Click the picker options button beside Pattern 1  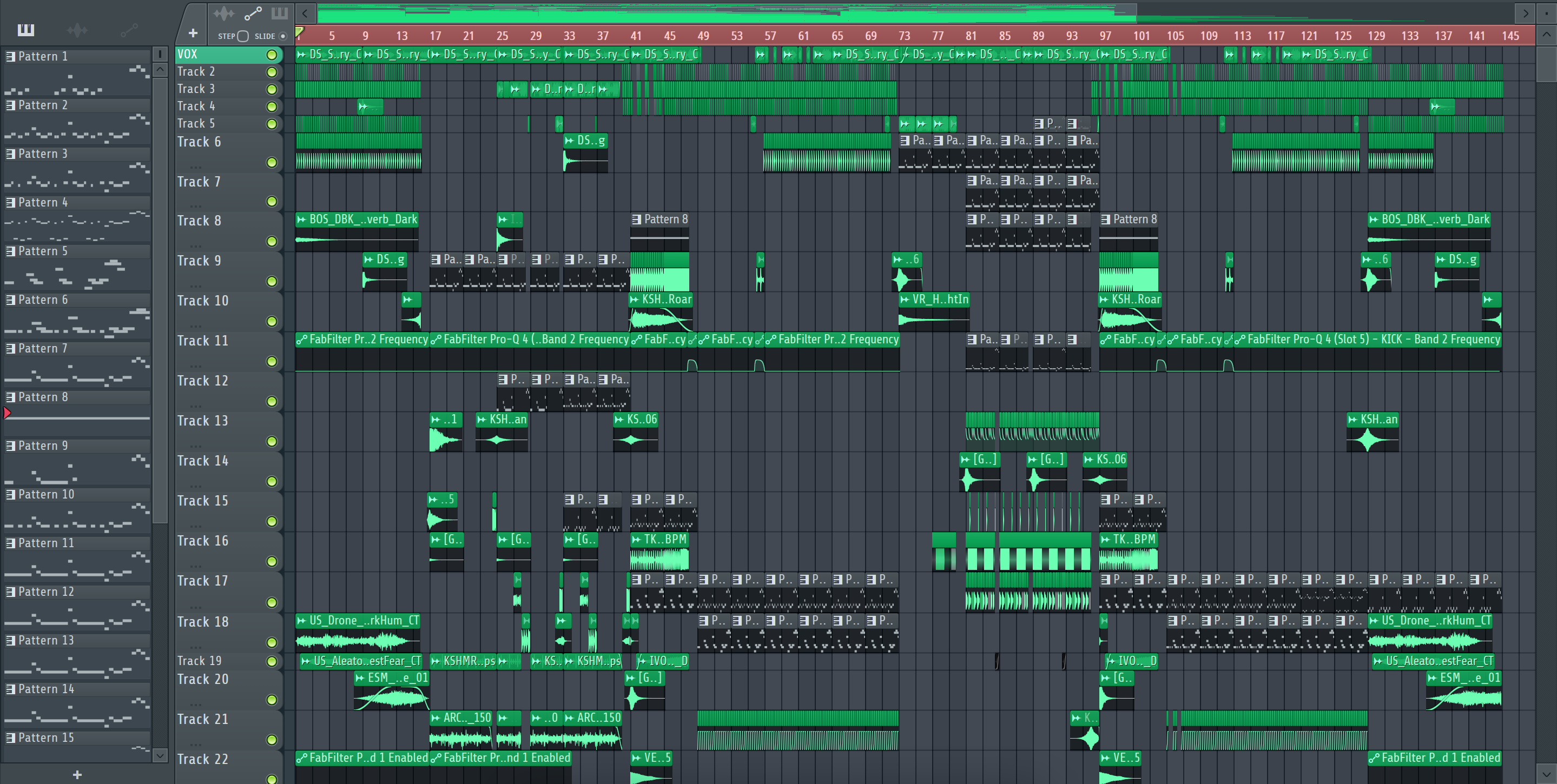pos(160,55)
